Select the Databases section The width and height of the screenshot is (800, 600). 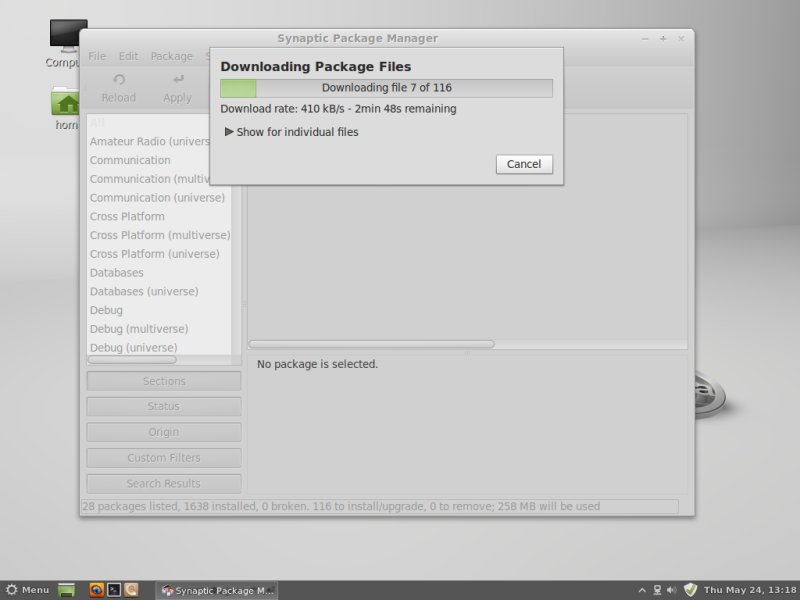[x=159, y=273]
